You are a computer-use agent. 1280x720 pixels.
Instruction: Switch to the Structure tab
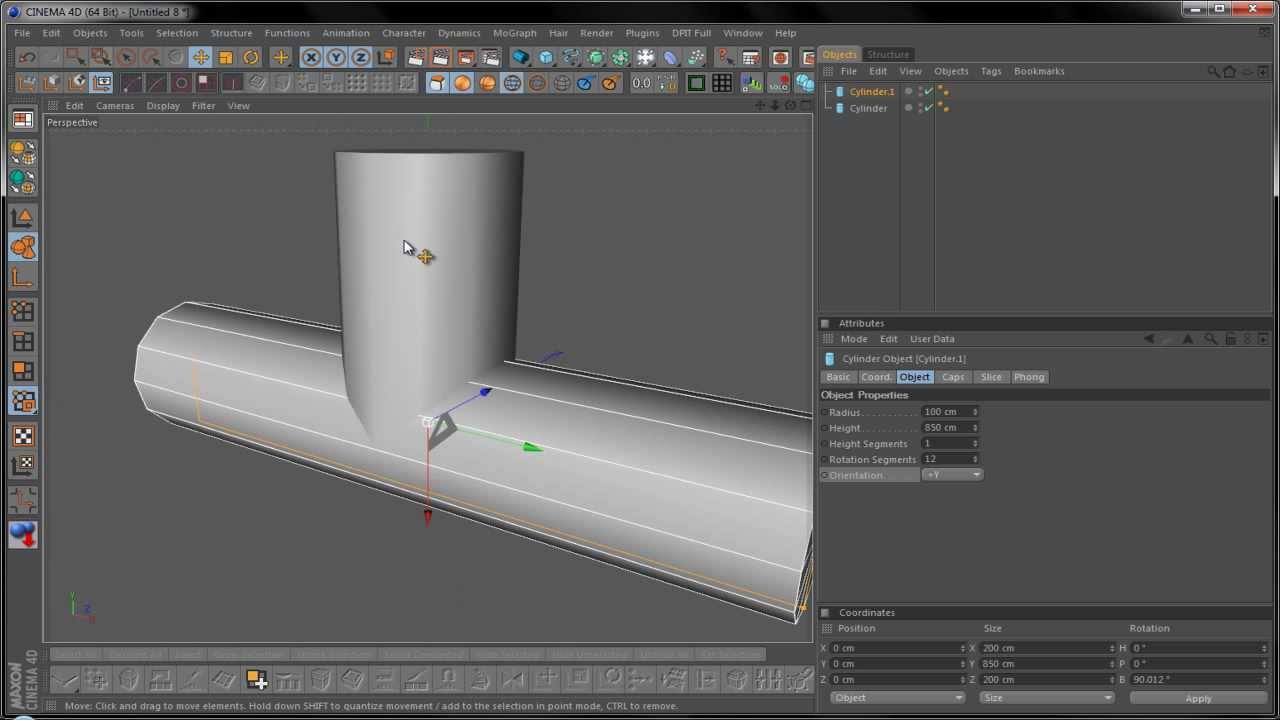pyautogui.click(x=888, y=54)
